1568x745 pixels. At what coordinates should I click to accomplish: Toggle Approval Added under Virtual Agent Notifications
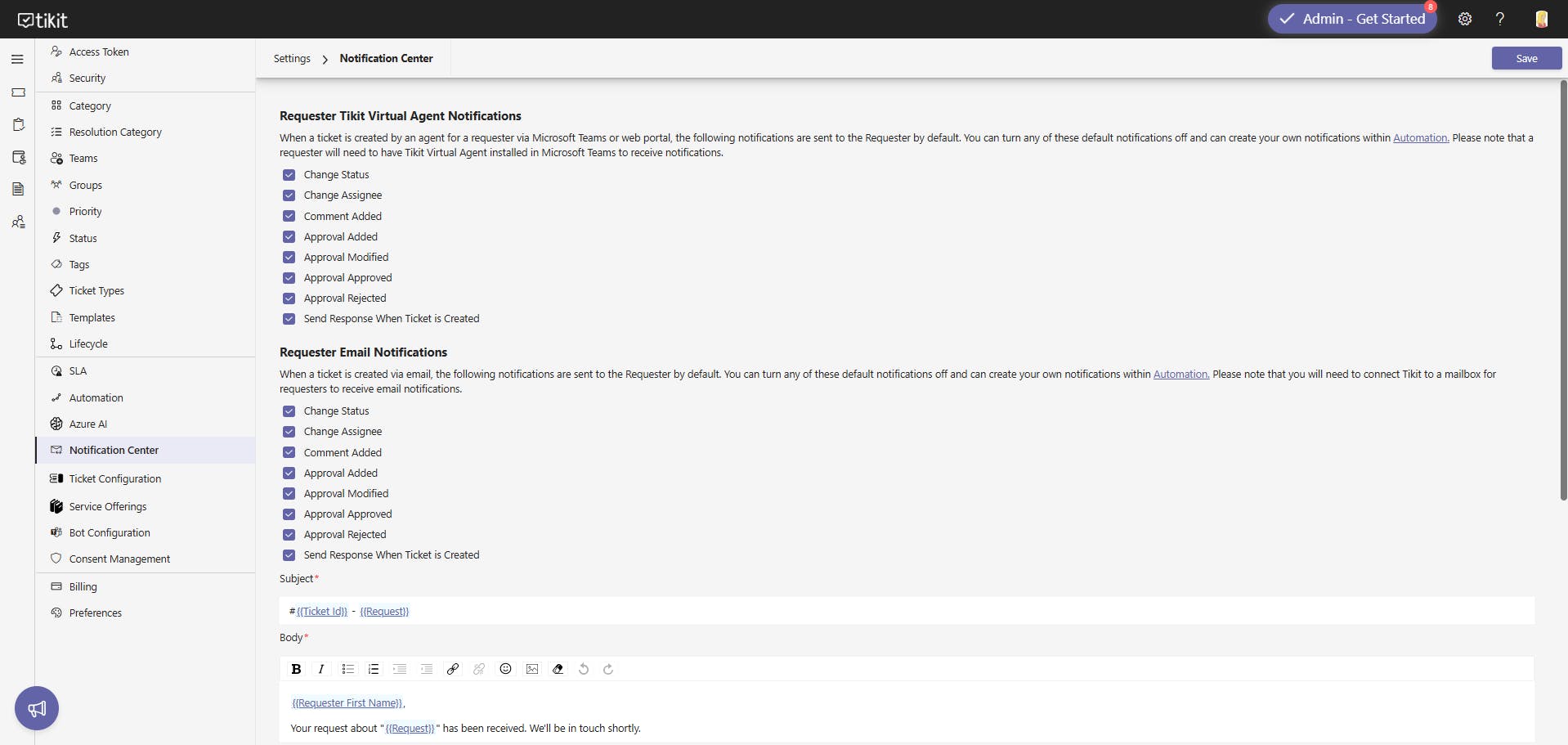[x=289, y=237]
